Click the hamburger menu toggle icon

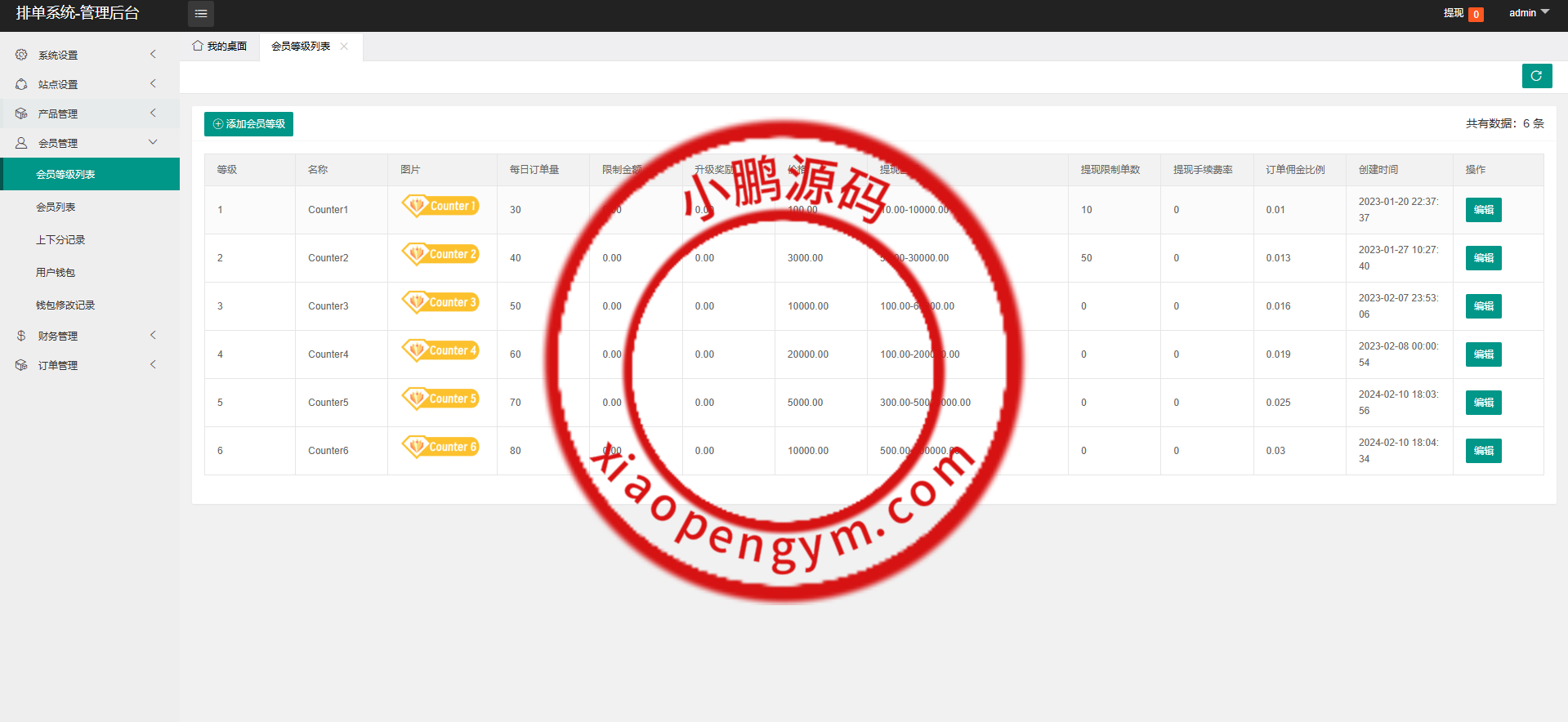[201, 14]
